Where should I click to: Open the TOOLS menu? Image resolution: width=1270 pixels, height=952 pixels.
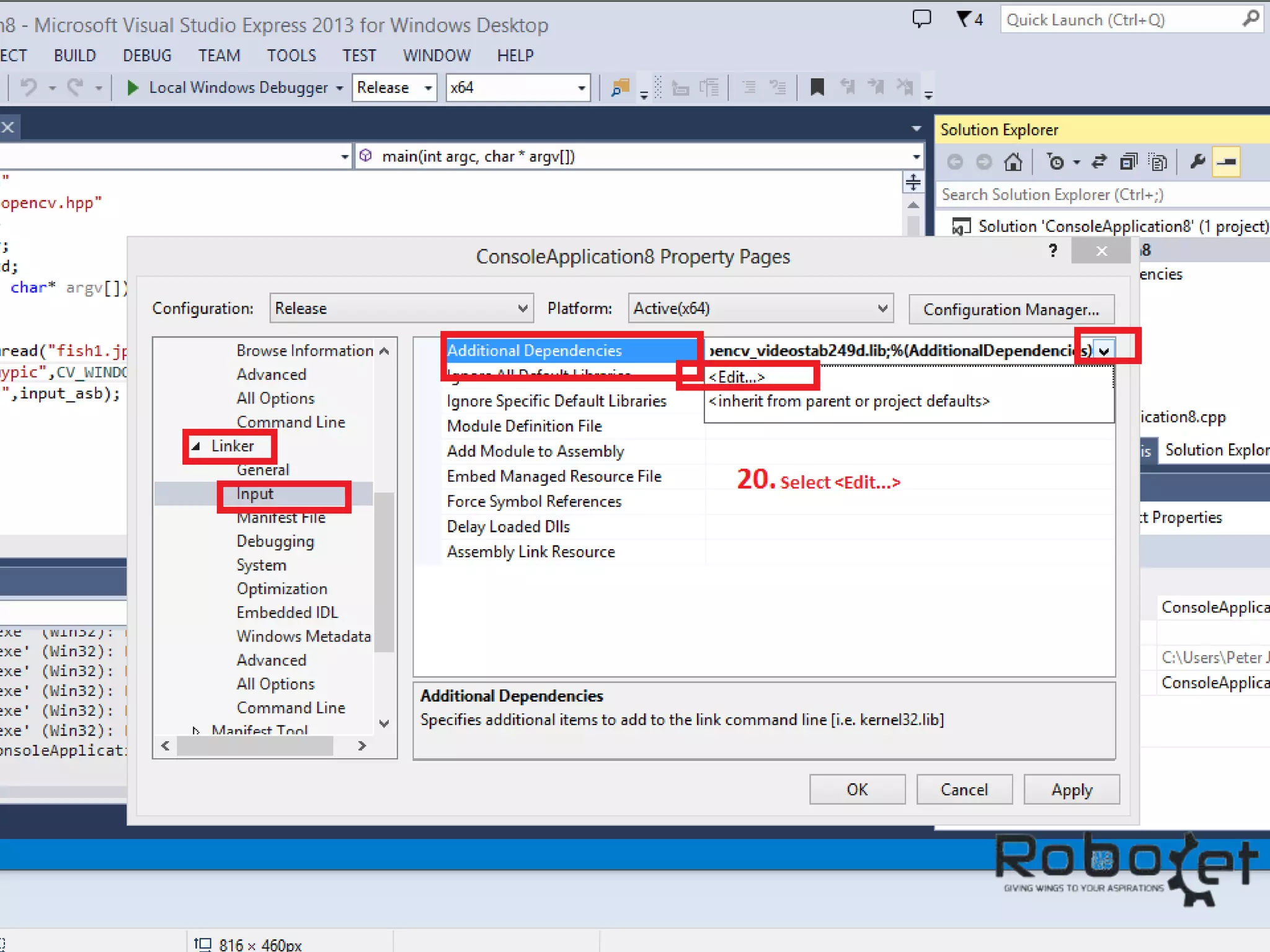[291, 56]
